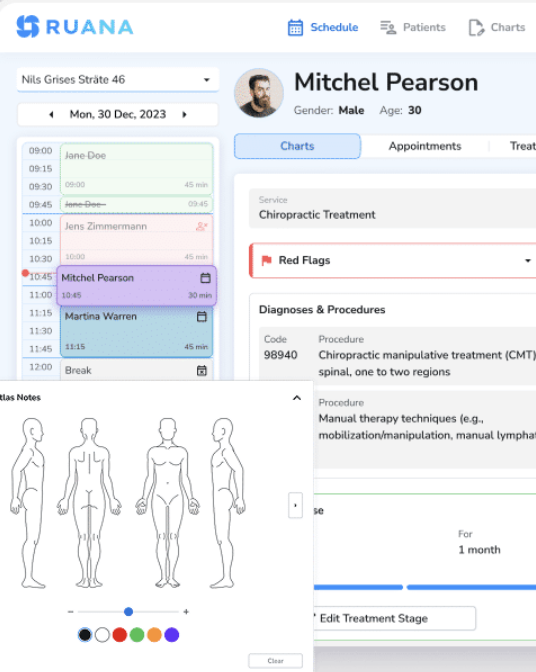Click no-show icon on Jens Zimmermann appointment
Image resolution: width=536 pixels, height=672 pixels.
201,226
